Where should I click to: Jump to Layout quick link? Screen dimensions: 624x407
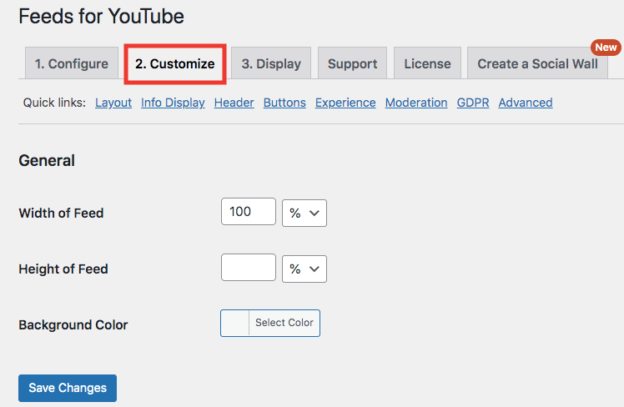[113, 103]
